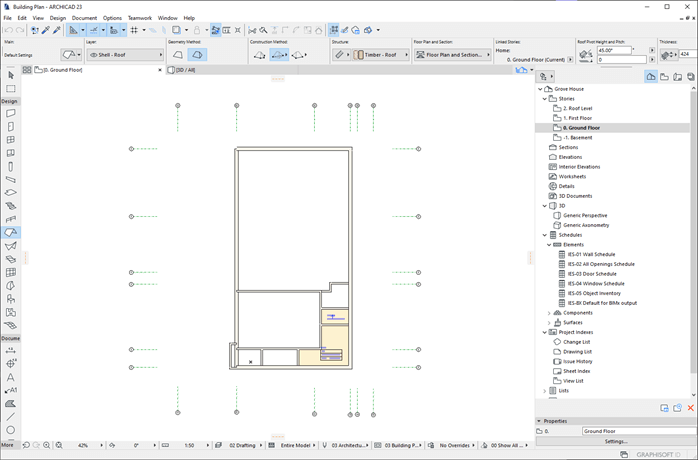The height and width of the screenshot is (460, 698).
Task: Select the Line tool
Action: click(x=11, y=417)
